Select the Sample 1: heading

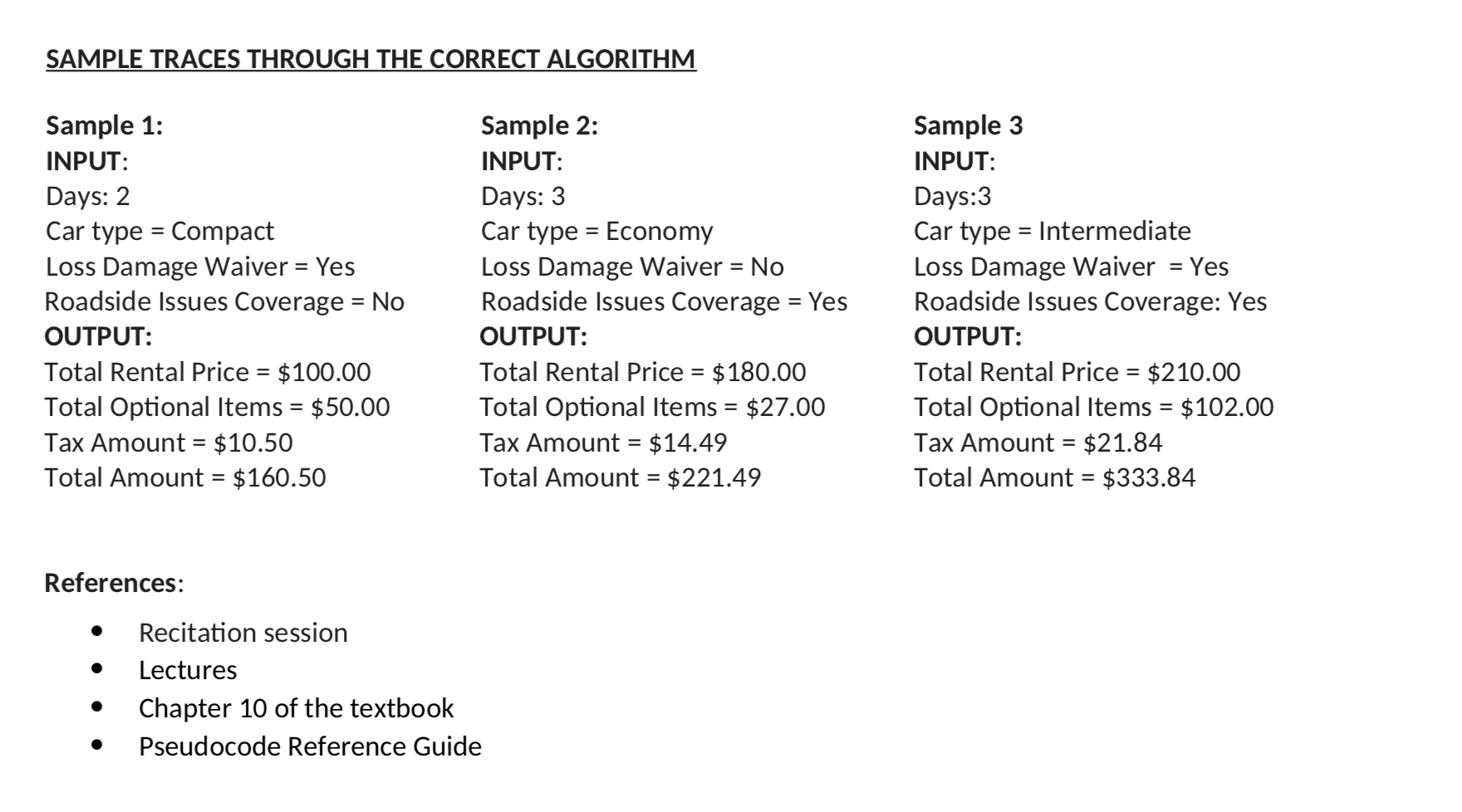(105, 125)
